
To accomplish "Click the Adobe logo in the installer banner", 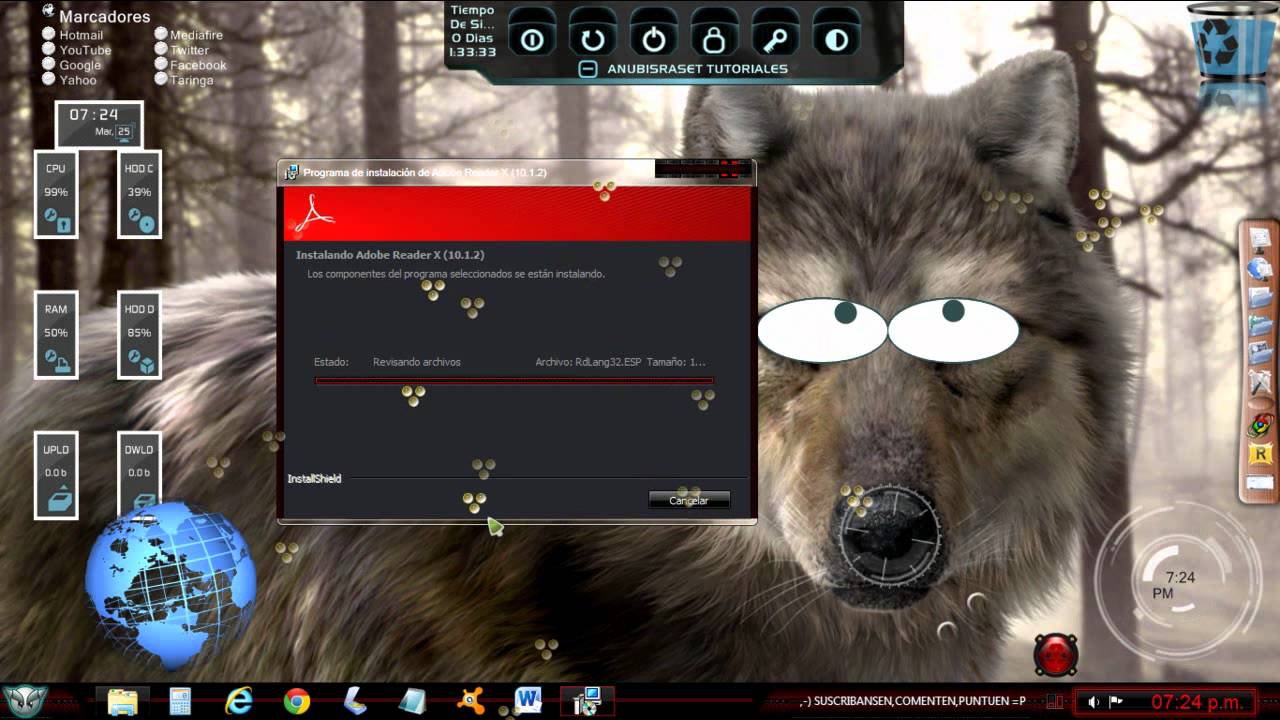I will [315, 212].
